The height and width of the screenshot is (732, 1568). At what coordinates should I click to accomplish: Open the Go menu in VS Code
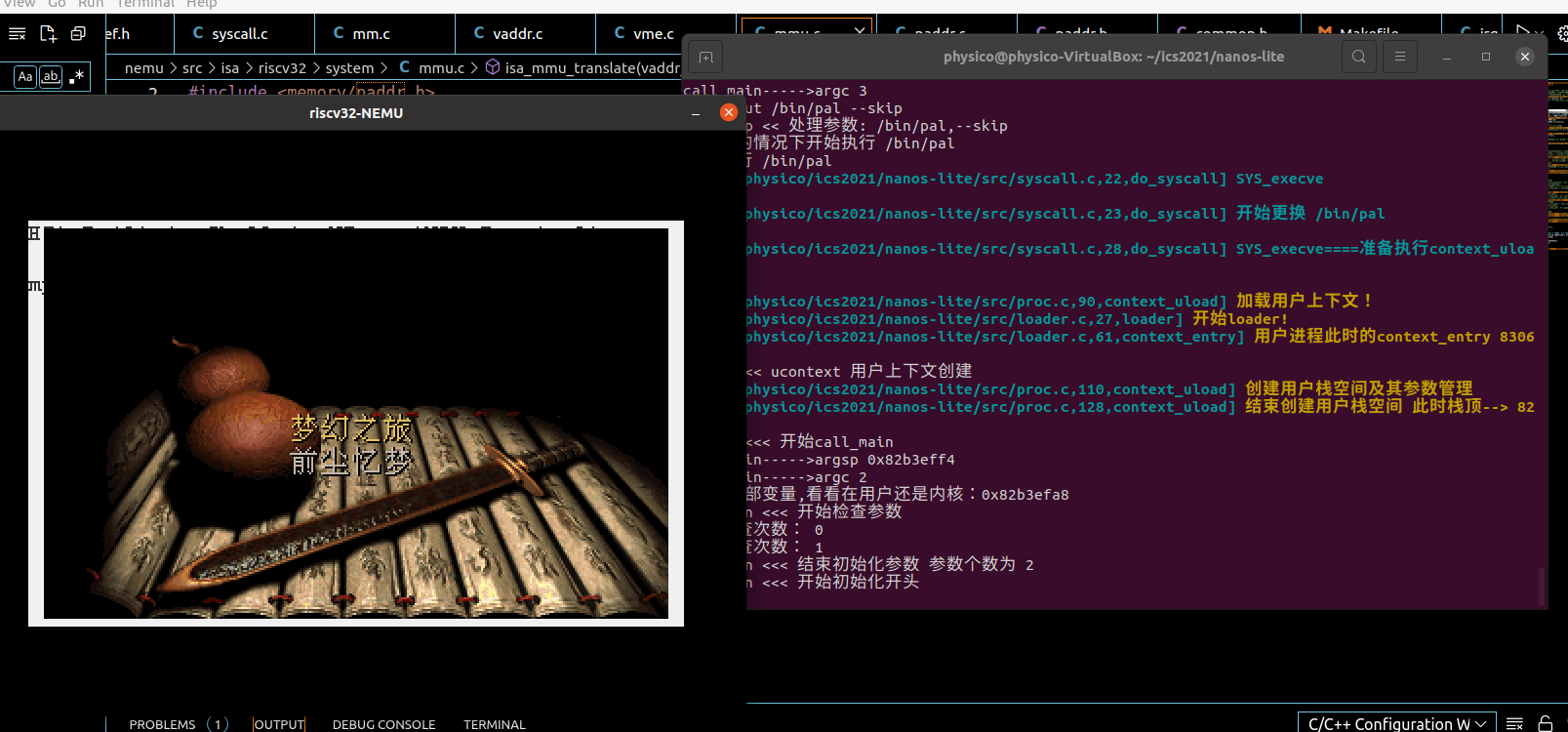point(57,4)
